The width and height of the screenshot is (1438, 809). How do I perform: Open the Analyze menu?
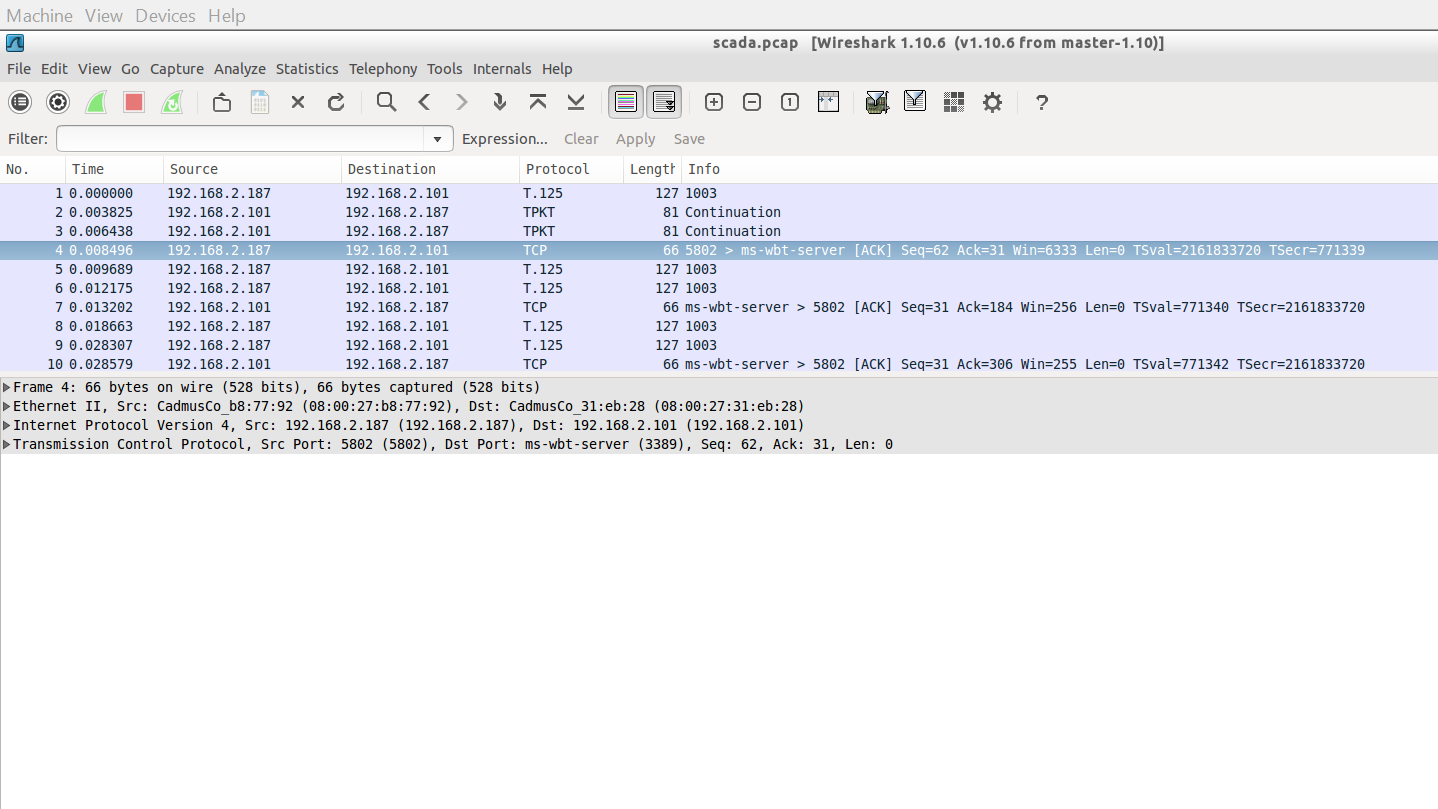click(x=240, y=69)
